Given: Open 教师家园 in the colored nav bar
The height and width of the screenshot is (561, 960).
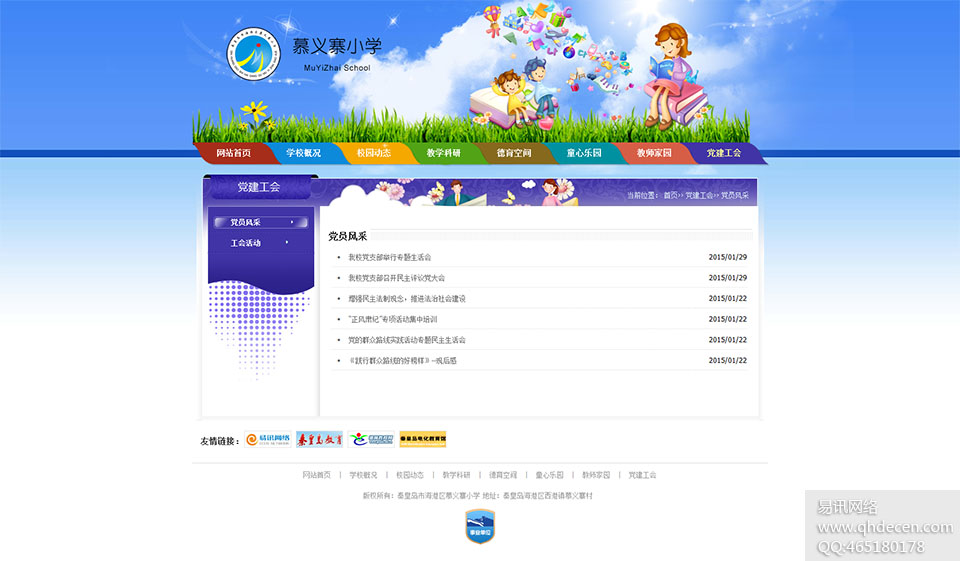Looking at the screenshot, I should click(654, 153).
